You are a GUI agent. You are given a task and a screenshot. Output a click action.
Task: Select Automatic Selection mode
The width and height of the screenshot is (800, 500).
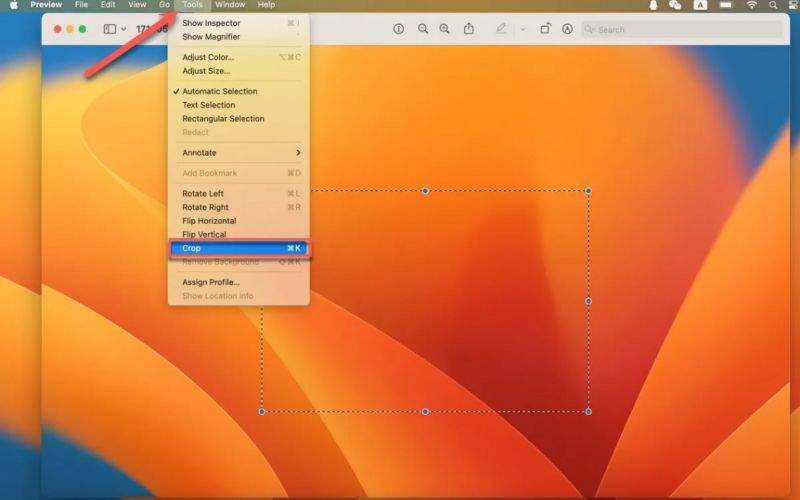(219, 91)
